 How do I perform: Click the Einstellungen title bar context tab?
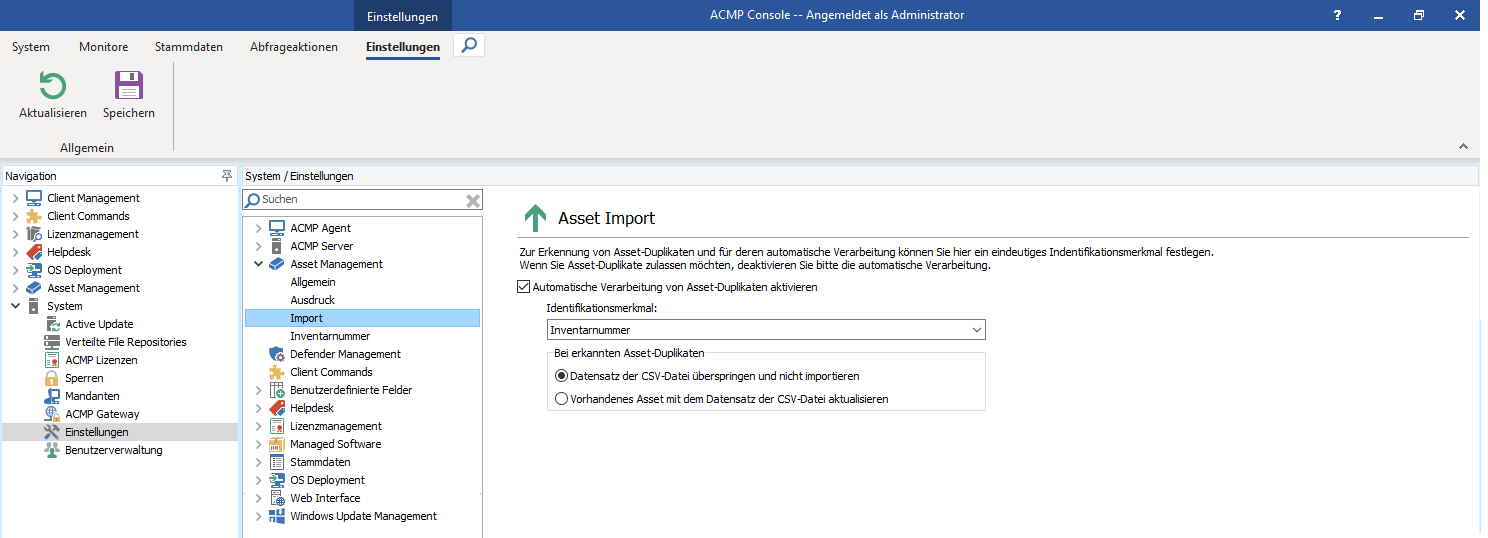pyautogui.click(x=402, y=16)
